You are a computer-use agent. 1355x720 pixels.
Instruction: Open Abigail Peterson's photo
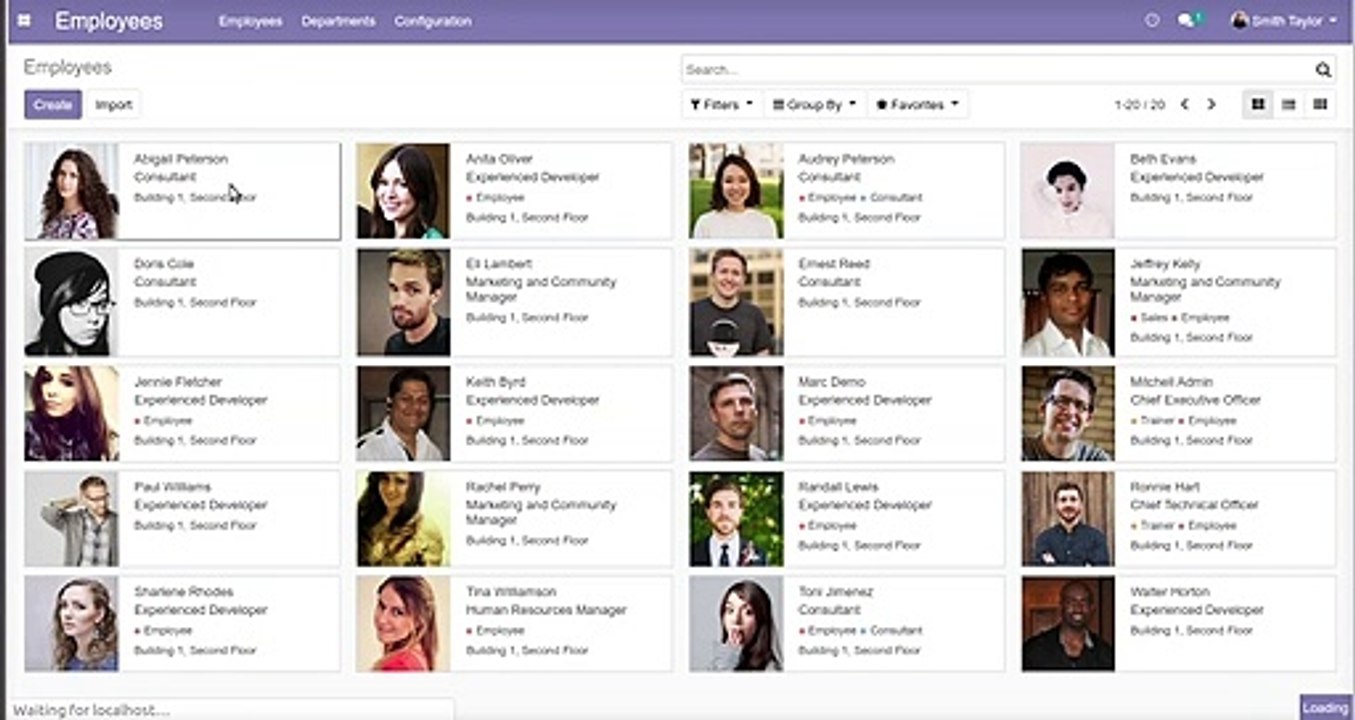[x=72, y=191]
